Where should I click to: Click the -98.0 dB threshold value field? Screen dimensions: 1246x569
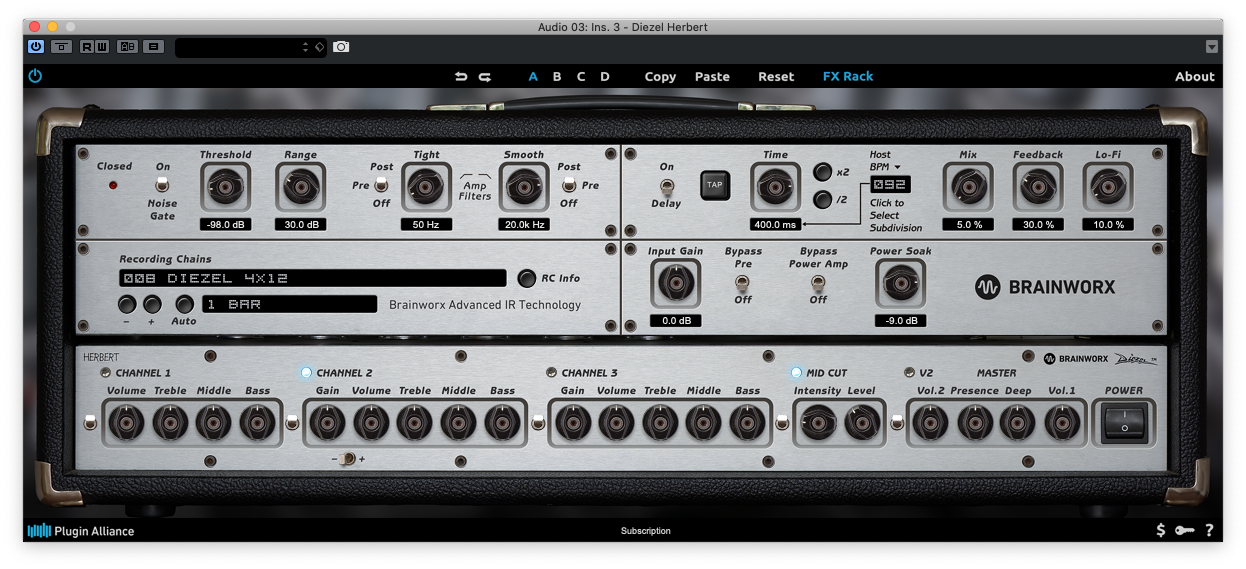[x=225, y=225]
